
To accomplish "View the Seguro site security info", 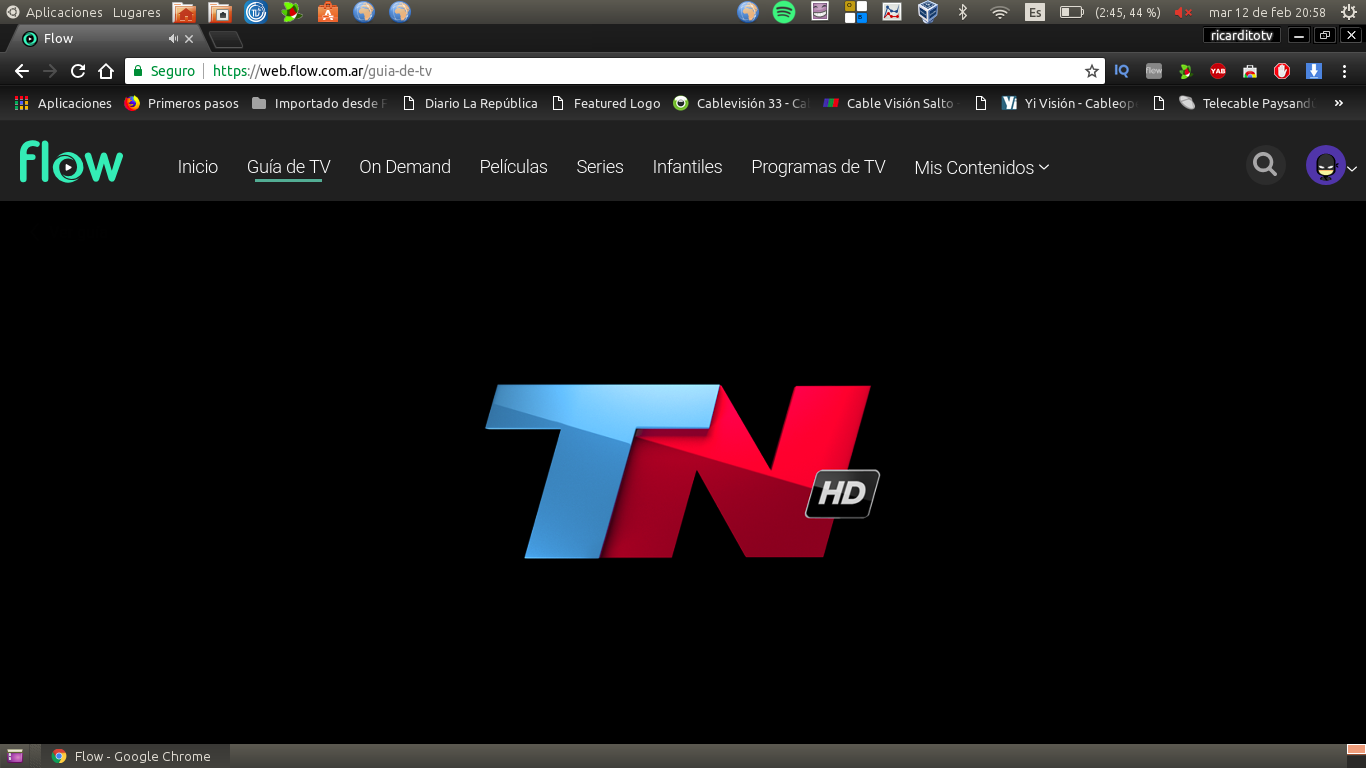I will [x=165, y=71].
